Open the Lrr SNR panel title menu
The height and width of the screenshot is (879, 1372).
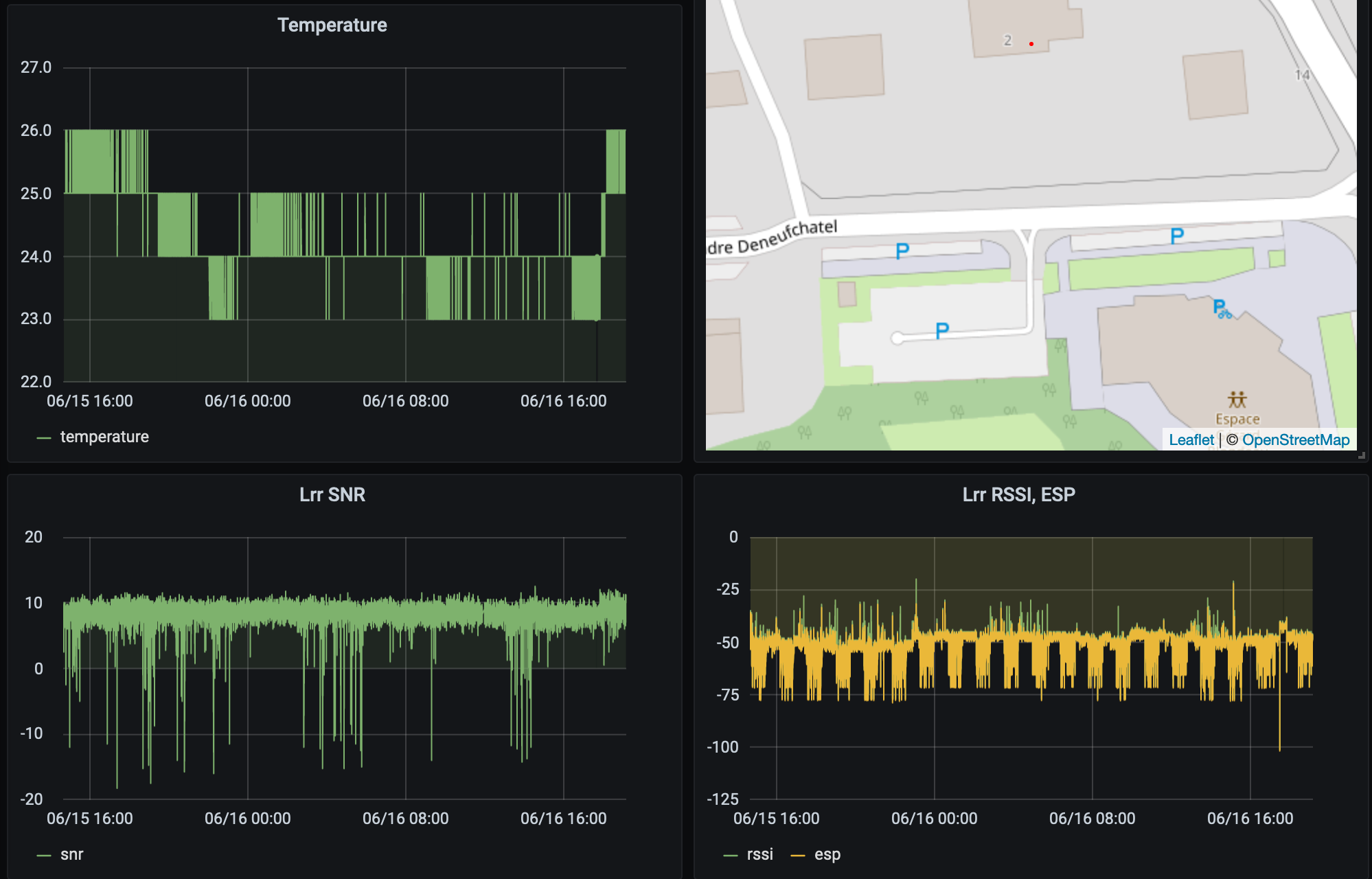(x=332, y=494)
